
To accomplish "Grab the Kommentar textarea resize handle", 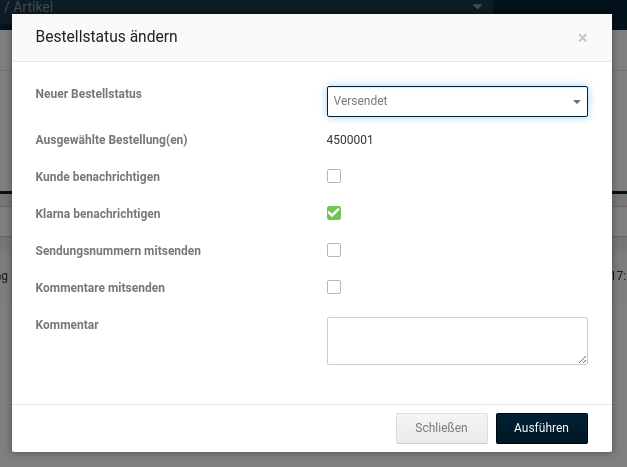I will (x=582, y=359).
